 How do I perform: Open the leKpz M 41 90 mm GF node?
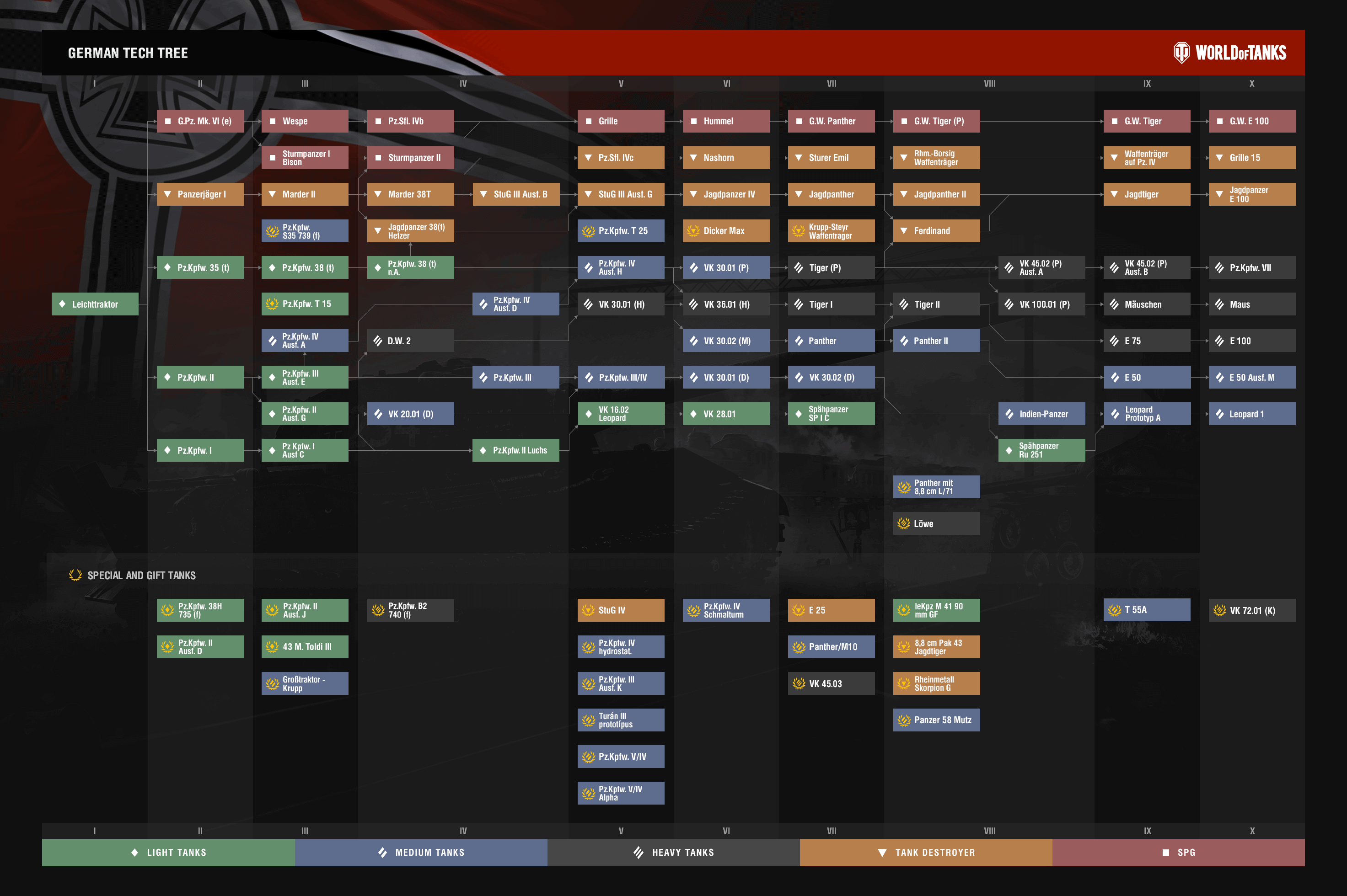pos(937,610)
